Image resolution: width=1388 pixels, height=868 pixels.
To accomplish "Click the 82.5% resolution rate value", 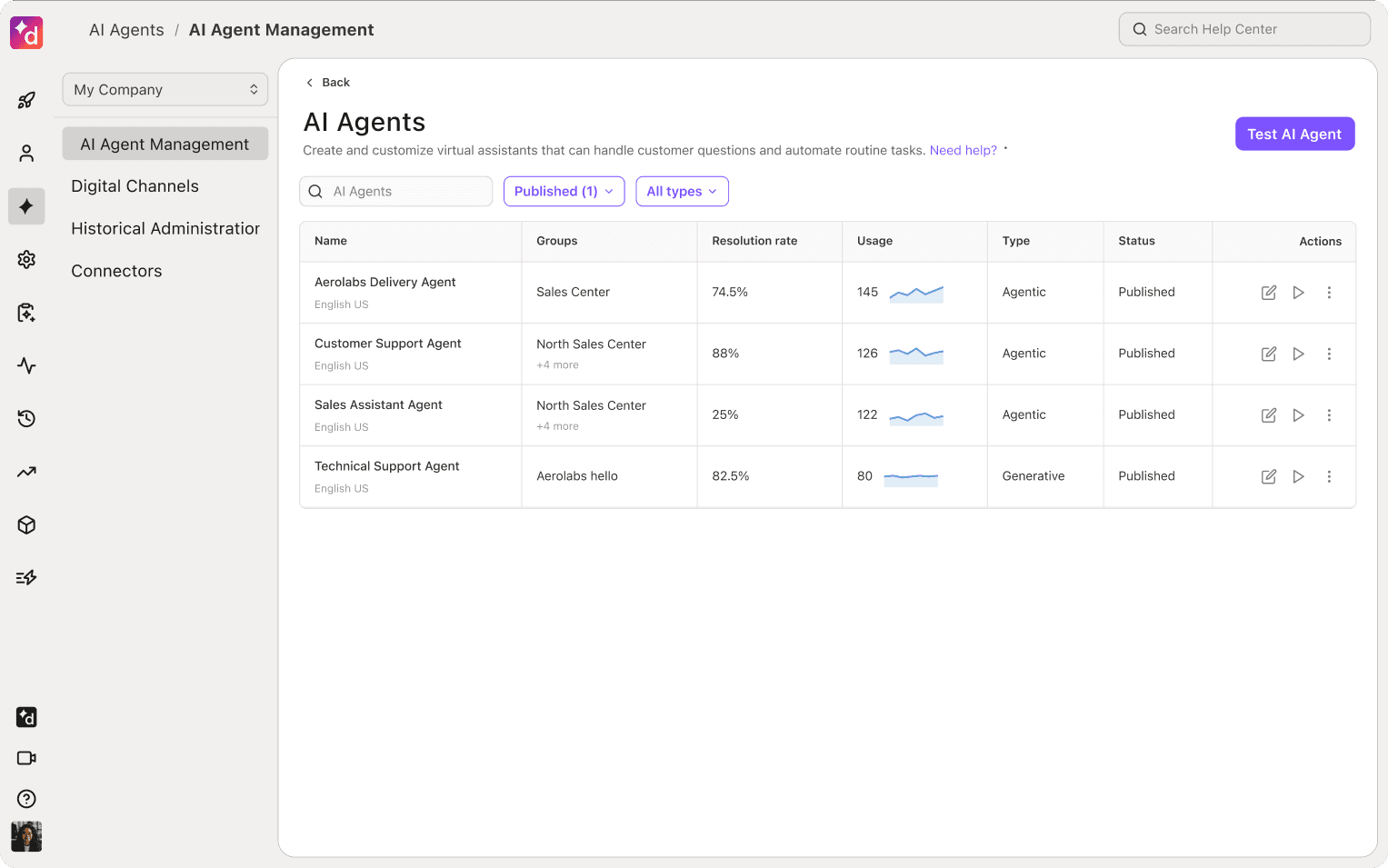I will click(731, 476).
